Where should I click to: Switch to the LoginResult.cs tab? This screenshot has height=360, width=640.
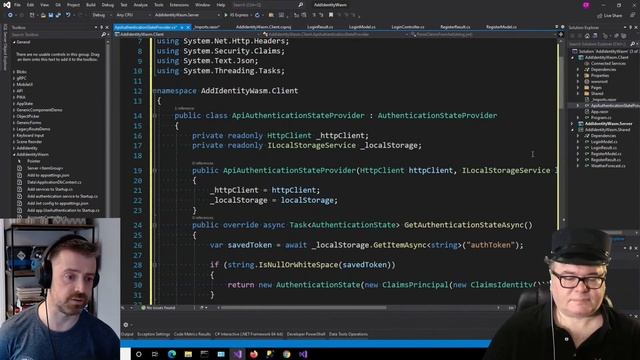[320, 27]
